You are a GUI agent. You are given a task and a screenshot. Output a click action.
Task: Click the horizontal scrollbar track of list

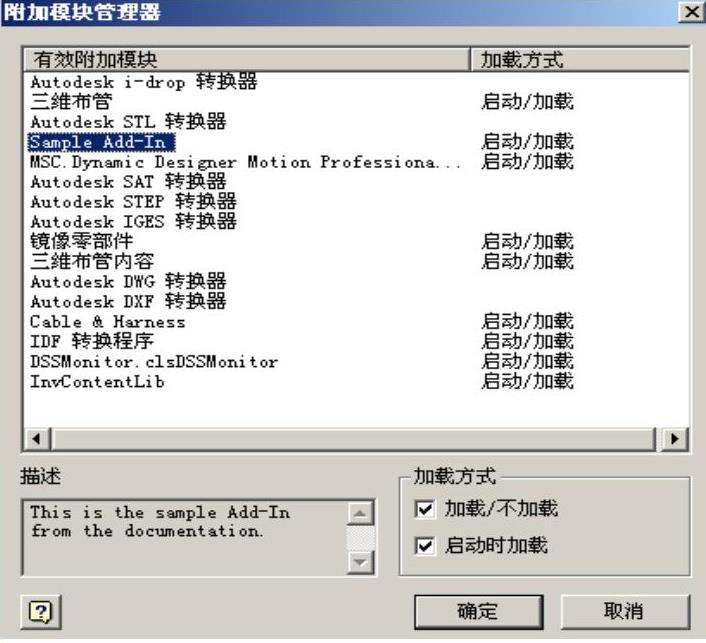point(353,439)
